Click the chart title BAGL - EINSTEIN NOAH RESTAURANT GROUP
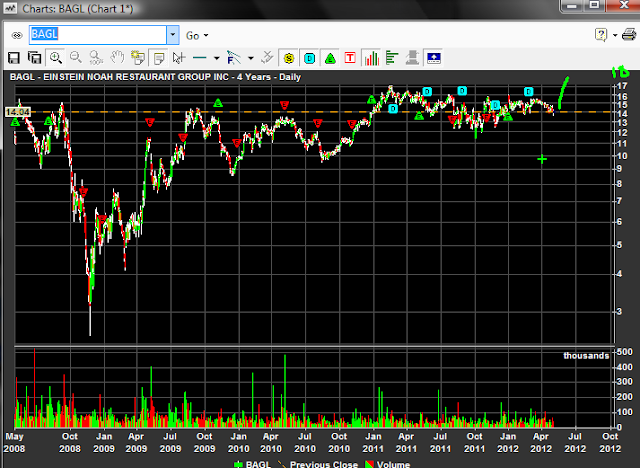Screen dimensions: 640x468 [x=155, y=77]
